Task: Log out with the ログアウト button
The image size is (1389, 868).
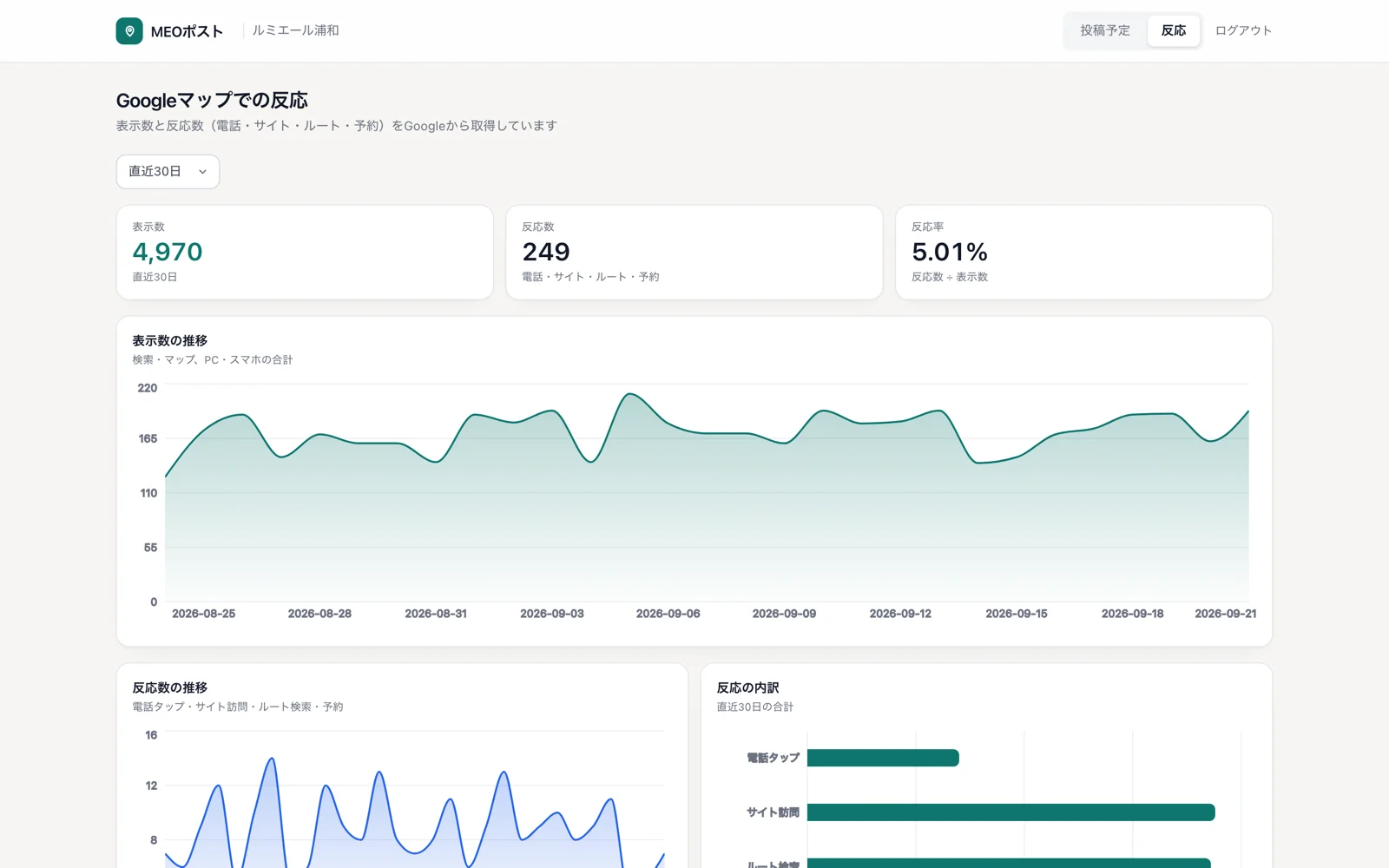Action: pos(1243,30)
